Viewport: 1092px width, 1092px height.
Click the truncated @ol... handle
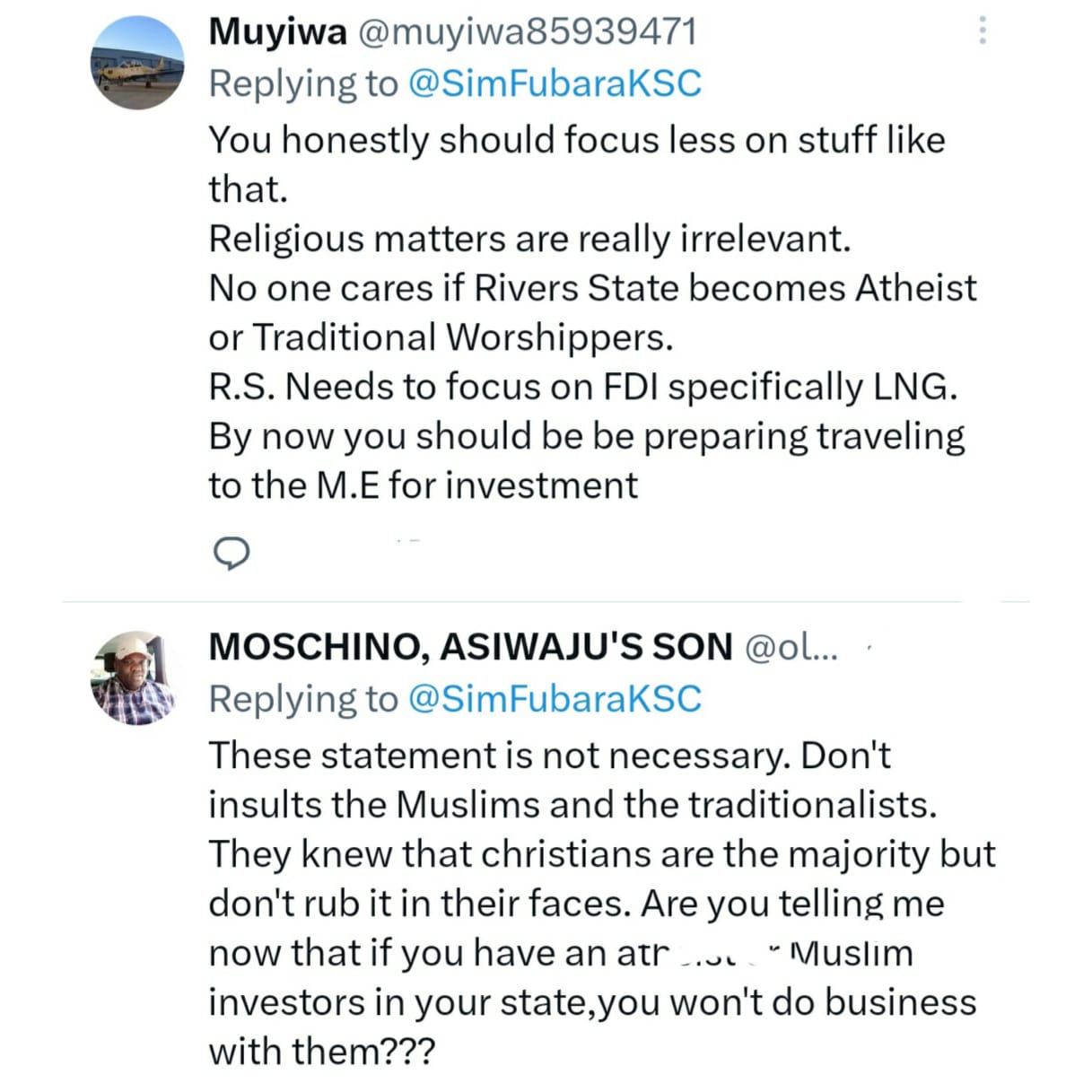[791, 647]
